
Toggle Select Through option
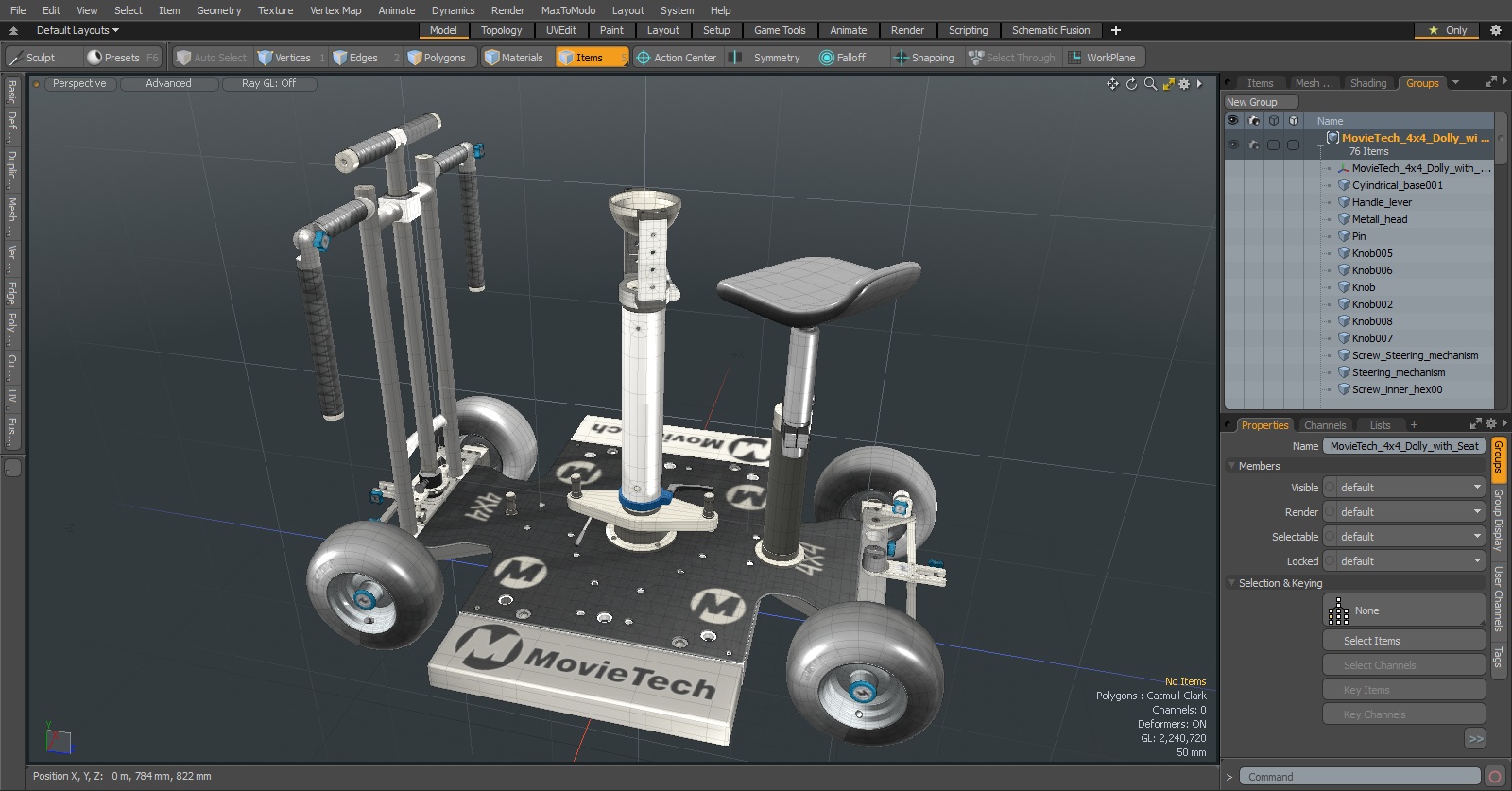(1012, 58)
